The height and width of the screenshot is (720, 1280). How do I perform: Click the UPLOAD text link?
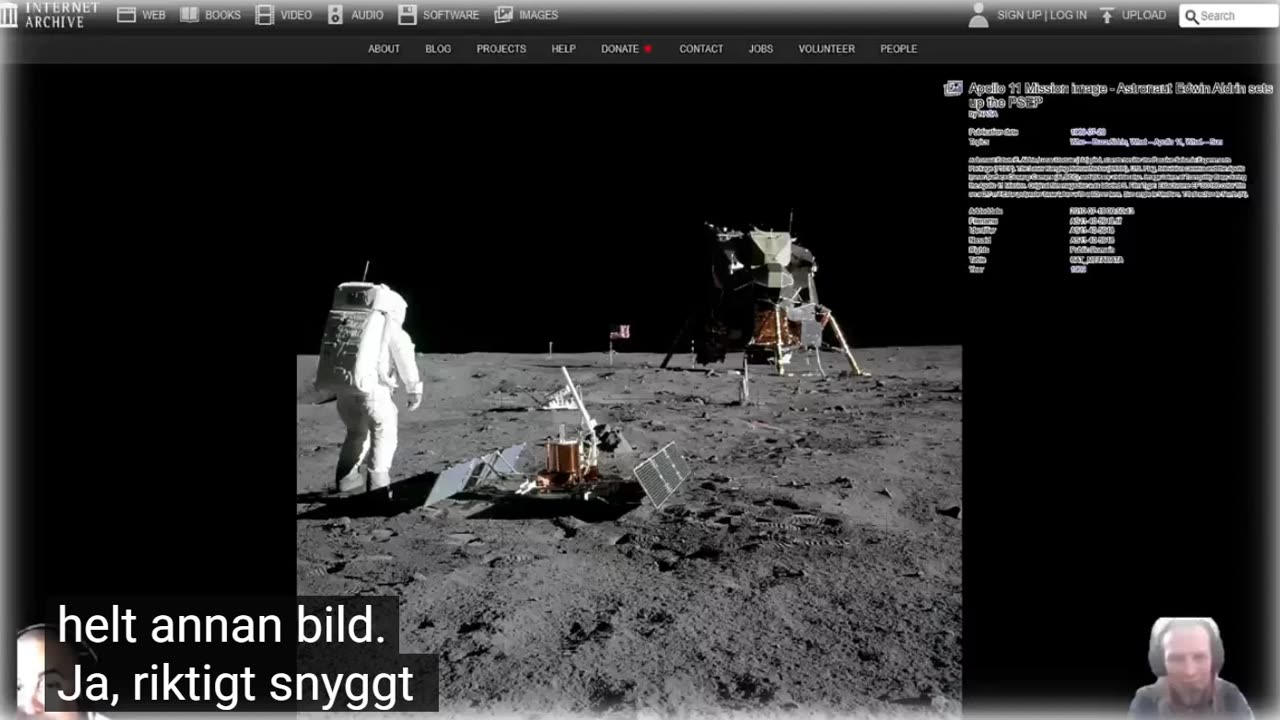point(1144,15)
